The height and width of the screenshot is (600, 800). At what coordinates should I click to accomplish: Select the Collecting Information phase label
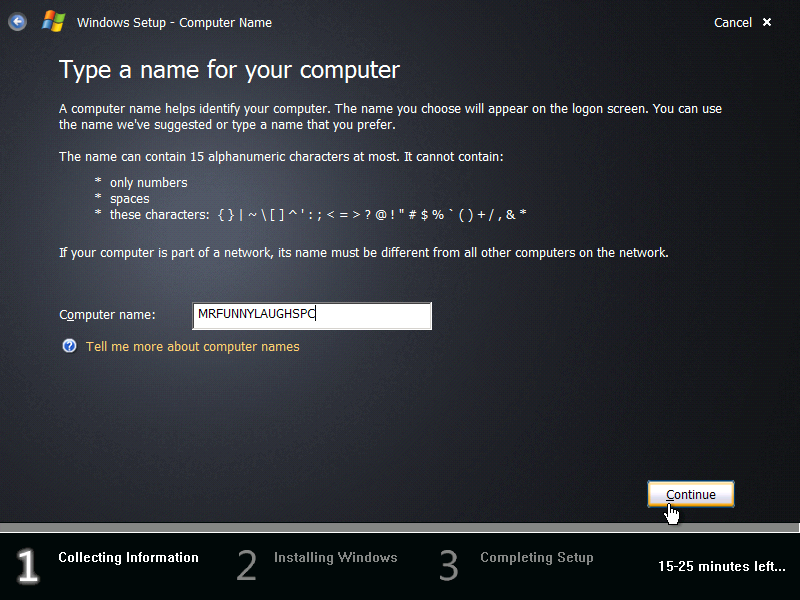128,558
